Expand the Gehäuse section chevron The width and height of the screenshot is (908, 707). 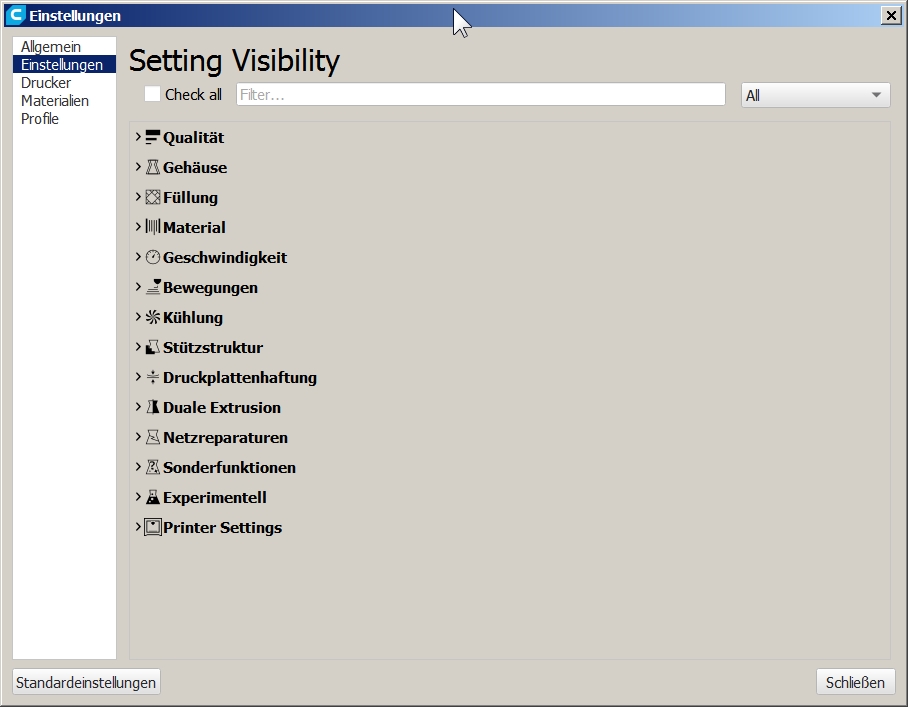[138, 167]
